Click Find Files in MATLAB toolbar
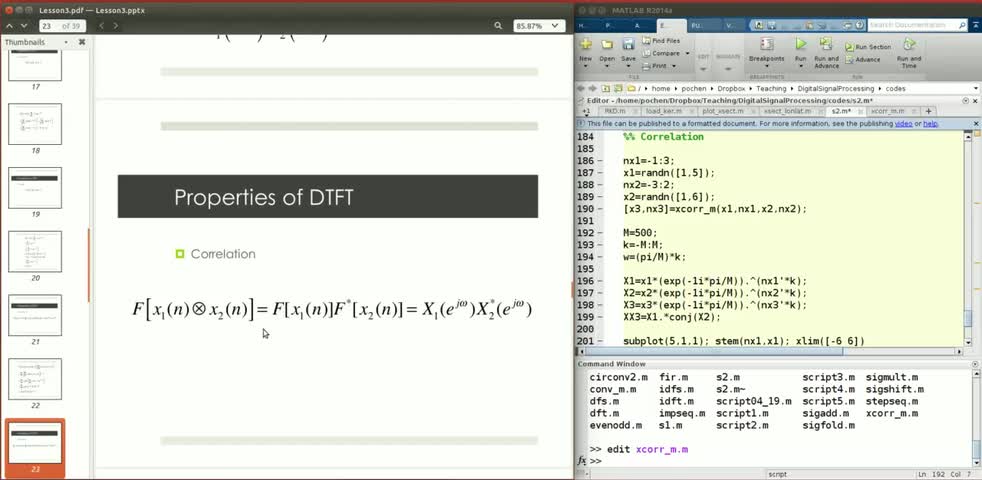This screenshot has height=480, width=982. pos(661,41)
